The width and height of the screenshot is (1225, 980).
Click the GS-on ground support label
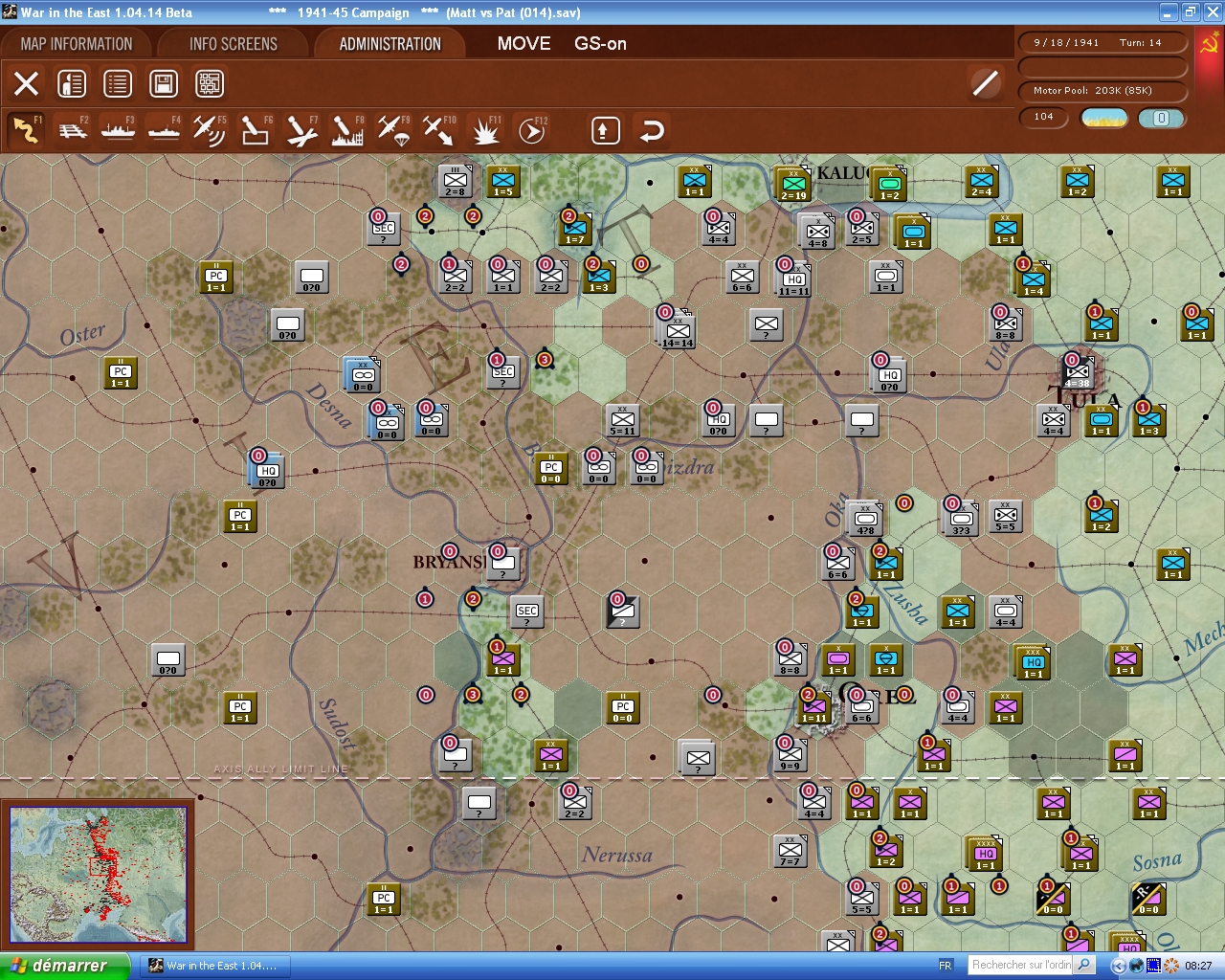(600, 44)
